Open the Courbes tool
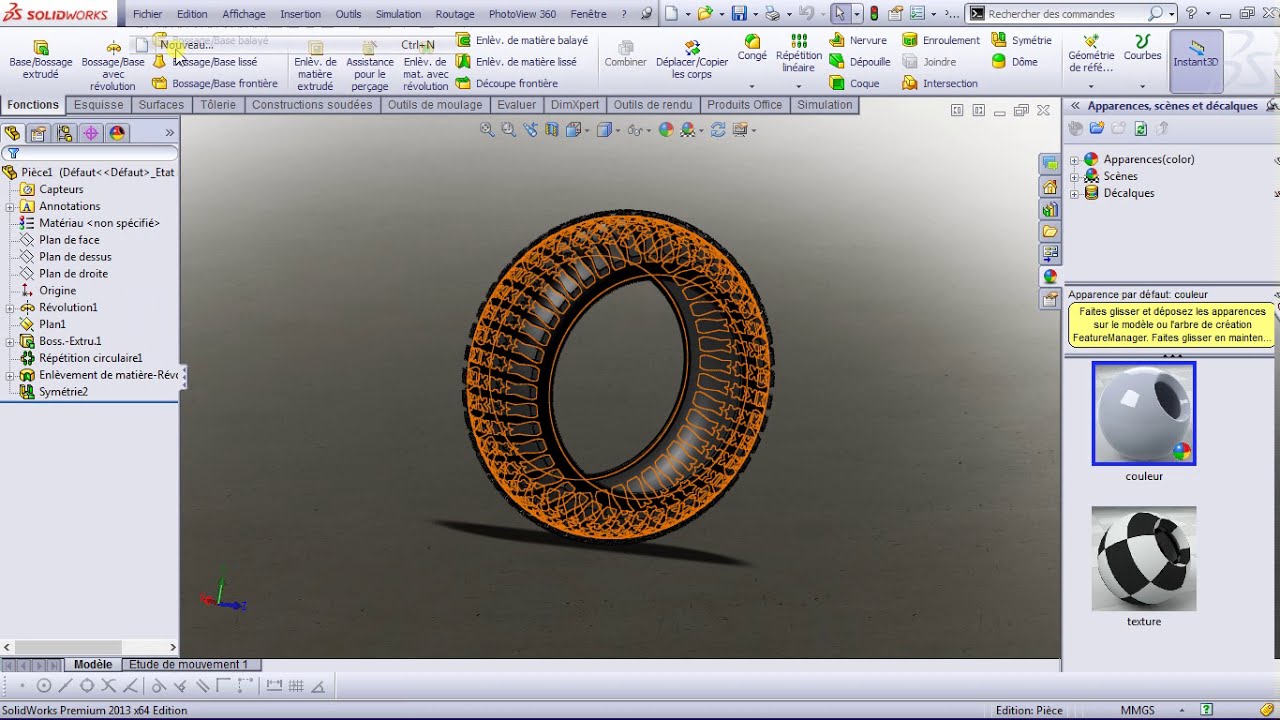 [x=1142, y=48]
